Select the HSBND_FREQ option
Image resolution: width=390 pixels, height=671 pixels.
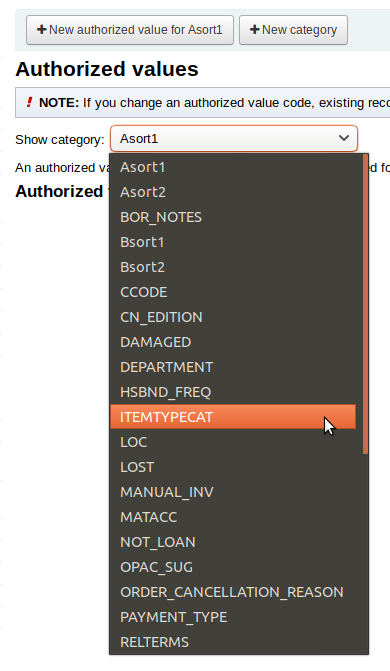[233, 392]
